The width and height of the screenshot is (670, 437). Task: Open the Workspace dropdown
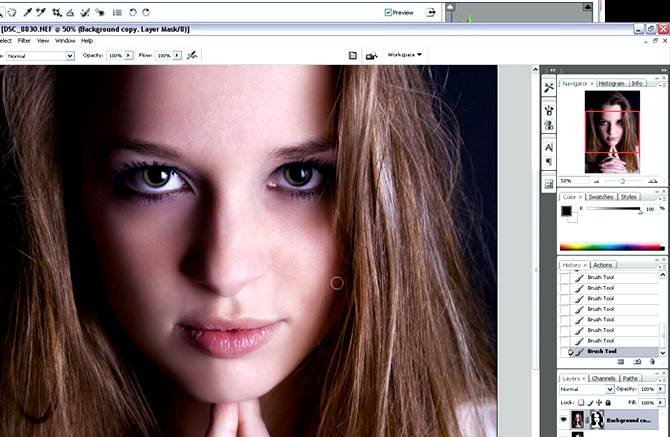pos(404,55)
